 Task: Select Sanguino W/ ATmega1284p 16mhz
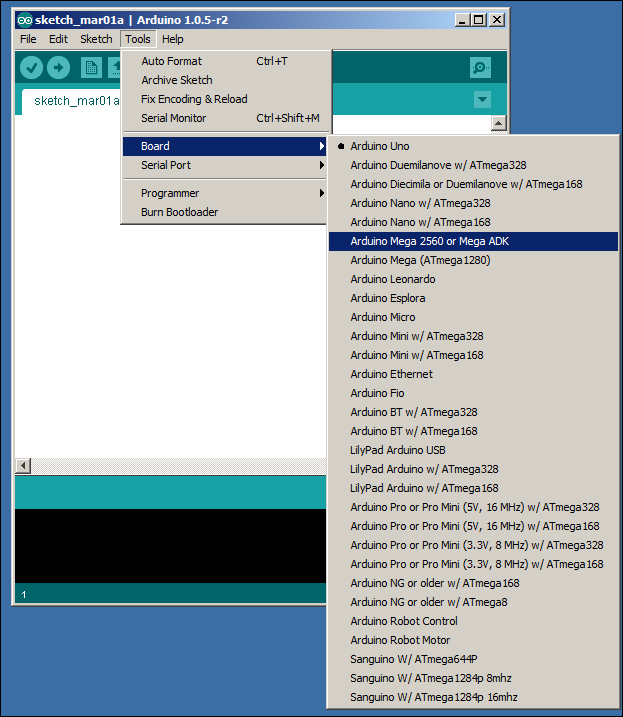pyautogui.click(x=473, y=697)
